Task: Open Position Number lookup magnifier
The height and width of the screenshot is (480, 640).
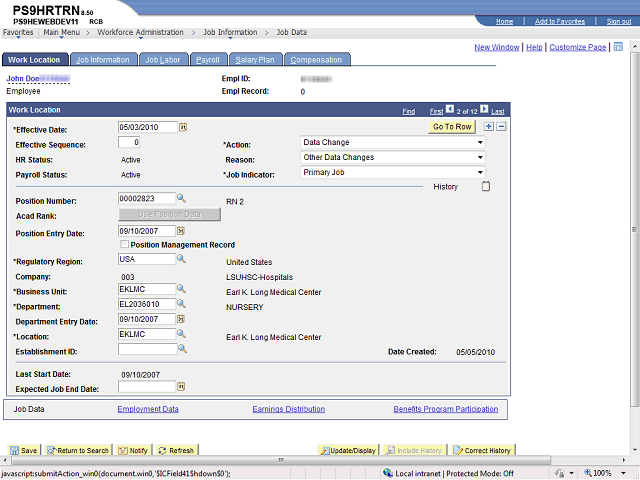Action: 181,198
